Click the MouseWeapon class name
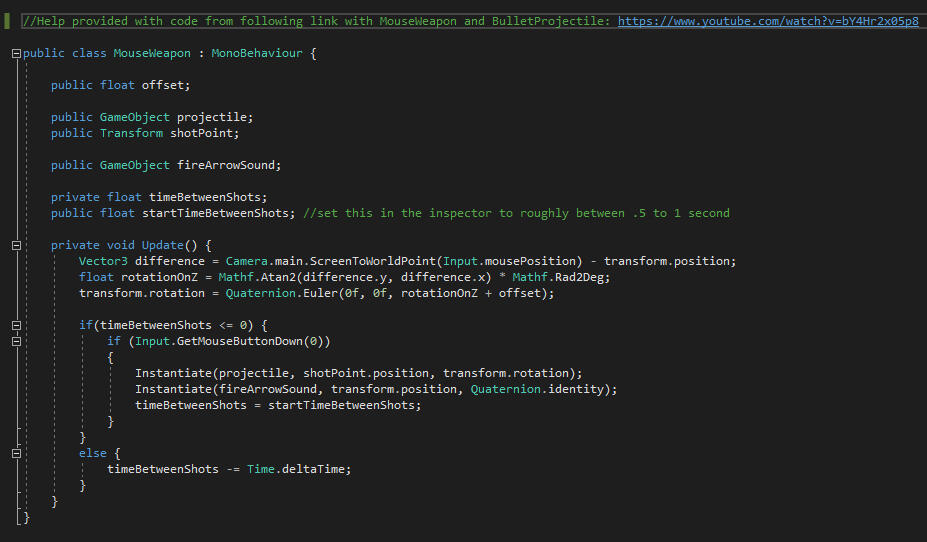The width and height of the screenshot is (927, 542). click(152, 53)
